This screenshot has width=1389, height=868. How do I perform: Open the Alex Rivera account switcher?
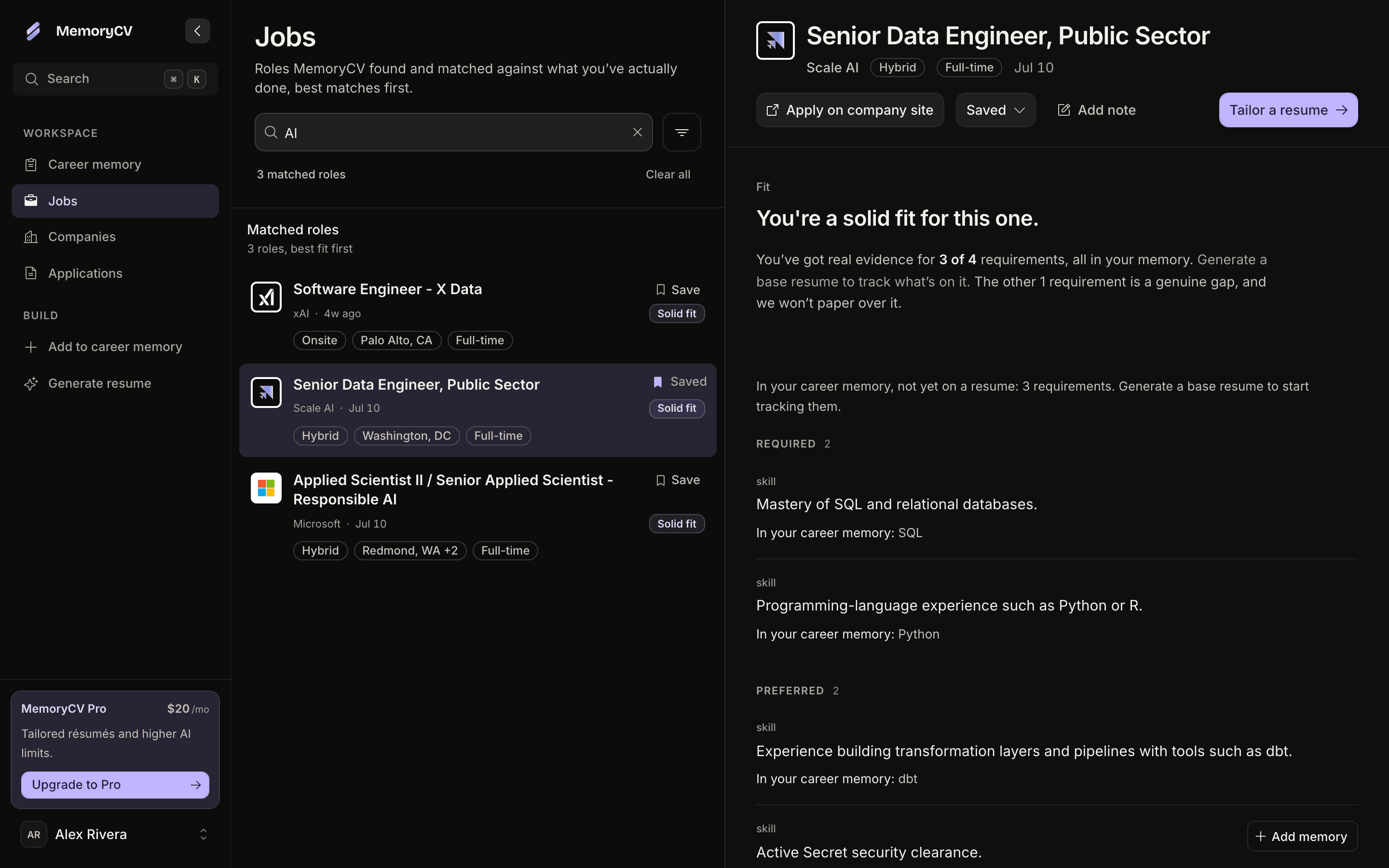coord(115,835)
